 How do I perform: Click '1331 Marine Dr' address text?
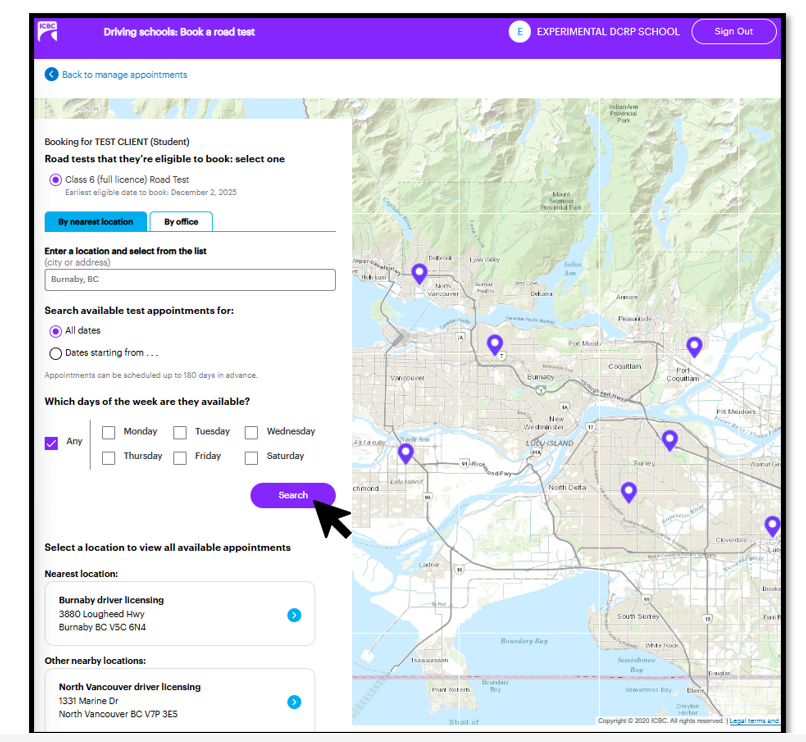(x=88, y=701)
